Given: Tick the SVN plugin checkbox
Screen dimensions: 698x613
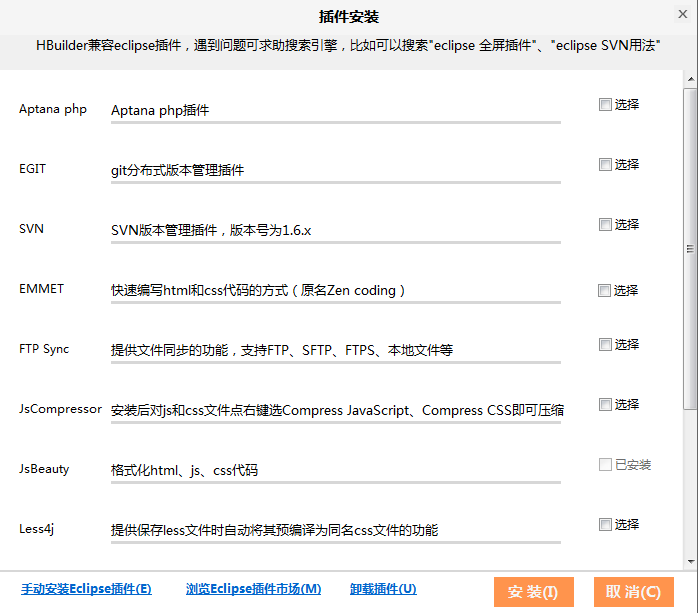Looking at the screenshot, I should click(605, 224).
